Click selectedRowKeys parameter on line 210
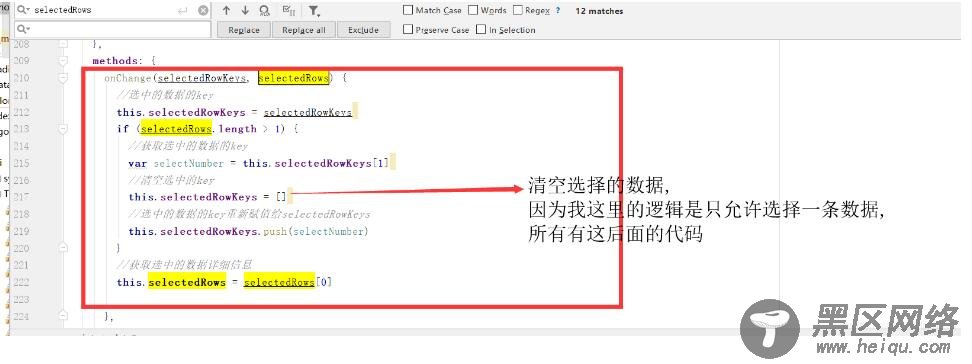This screenshot has width=972, height=364. (x=201, y=78)
